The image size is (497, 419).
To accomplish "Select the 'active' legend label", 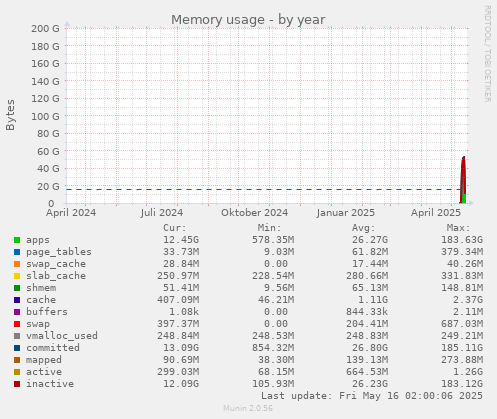I will pyautogui.click(x=44, y=372).
